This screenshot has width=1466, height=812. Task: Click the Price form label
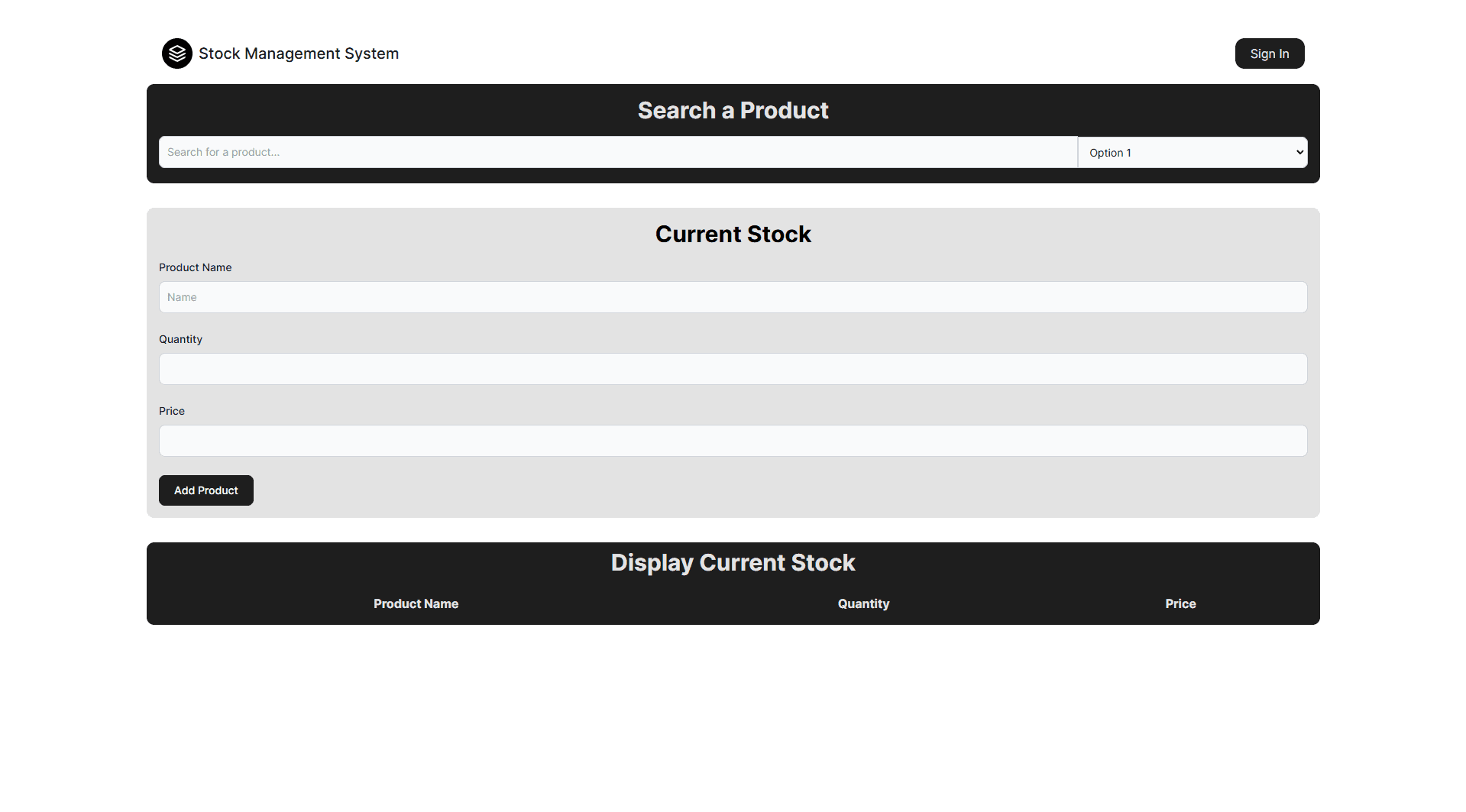[x=172, y=411]
